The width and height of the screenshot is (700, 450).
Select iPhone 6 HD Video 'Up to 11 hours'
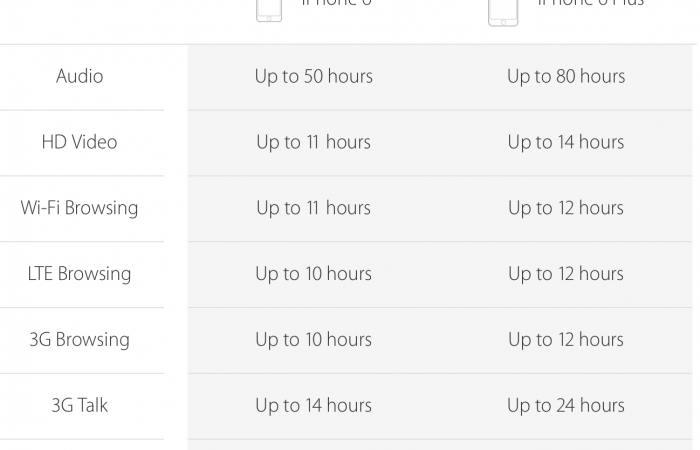click(x=314, y=142)
